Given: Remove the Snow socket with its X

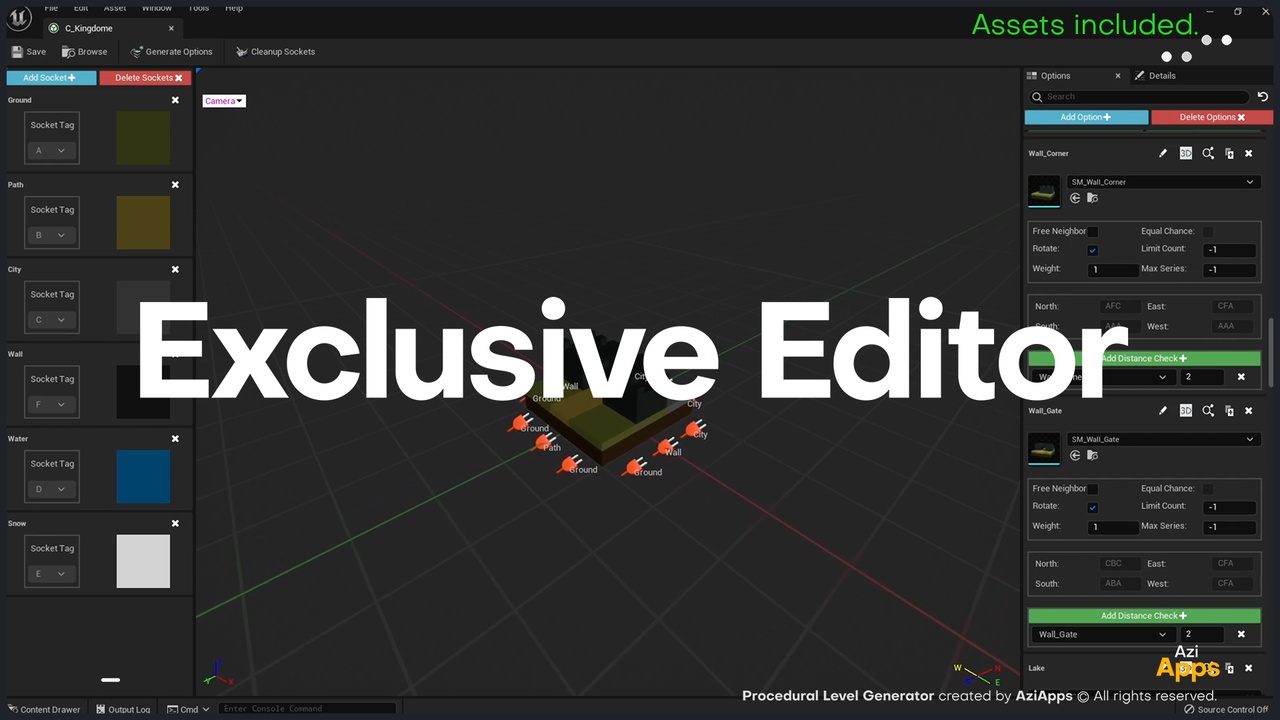Looking at the screenshot, I should tap(175, 524).
